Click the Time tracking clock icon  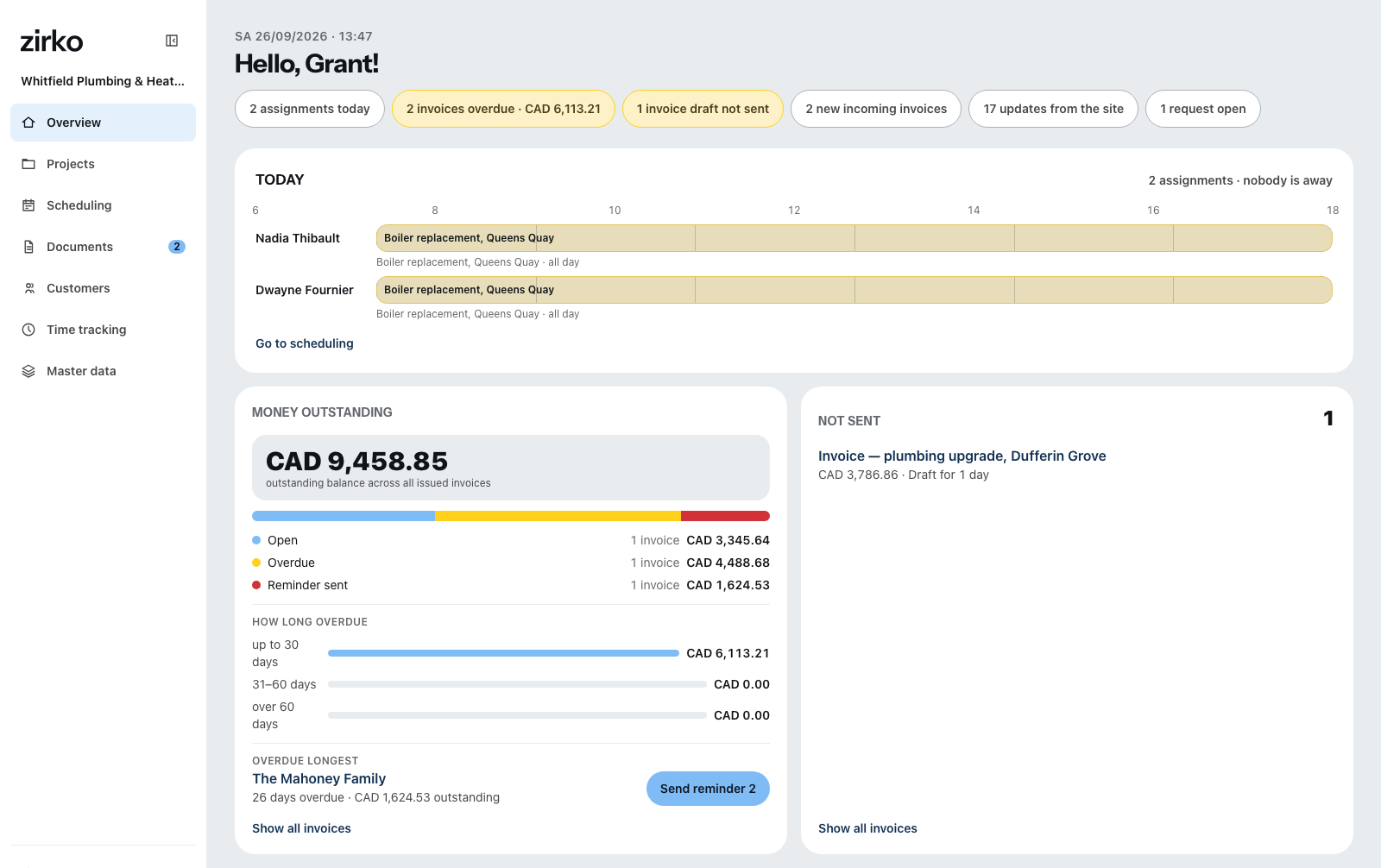(x=28, y=330)
